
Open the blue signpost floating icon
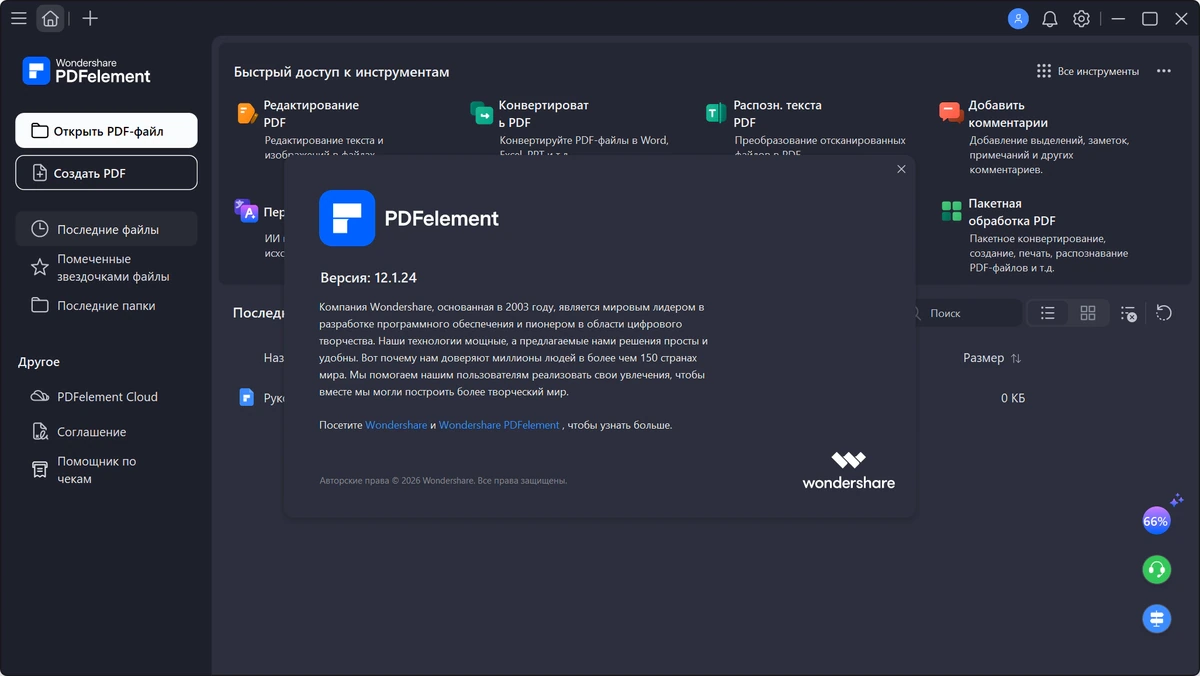(1156, 618)
